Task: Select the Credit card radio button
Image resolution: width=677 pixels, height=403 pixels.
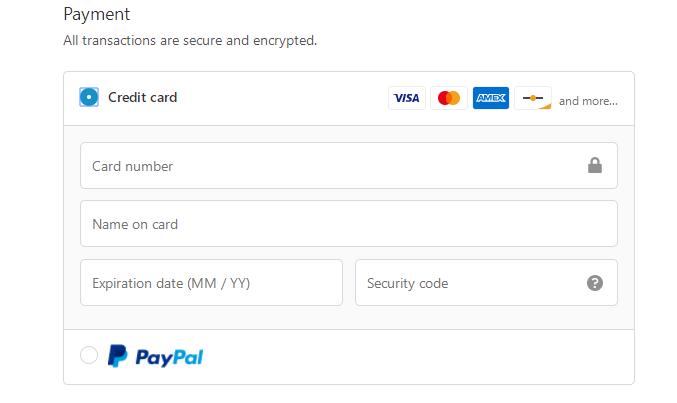Action: (89, 97)
